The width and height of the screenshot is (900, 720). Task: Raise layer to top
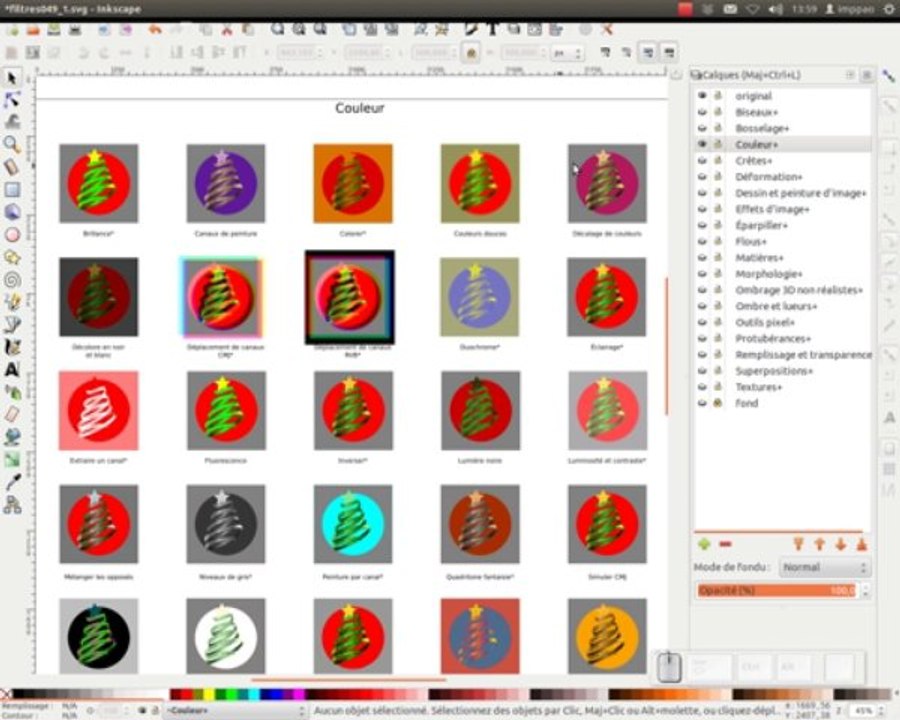point(798,544)
